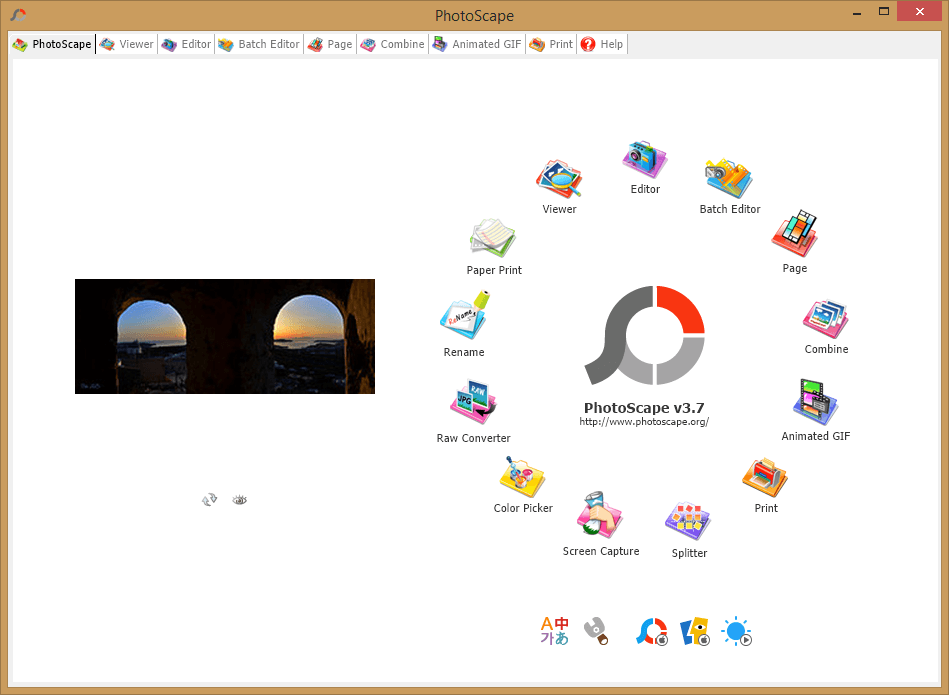This screenshot has width=949, height=695.
Task: Launch the Animated GIF icon in the circle
Action: (815, 402)
